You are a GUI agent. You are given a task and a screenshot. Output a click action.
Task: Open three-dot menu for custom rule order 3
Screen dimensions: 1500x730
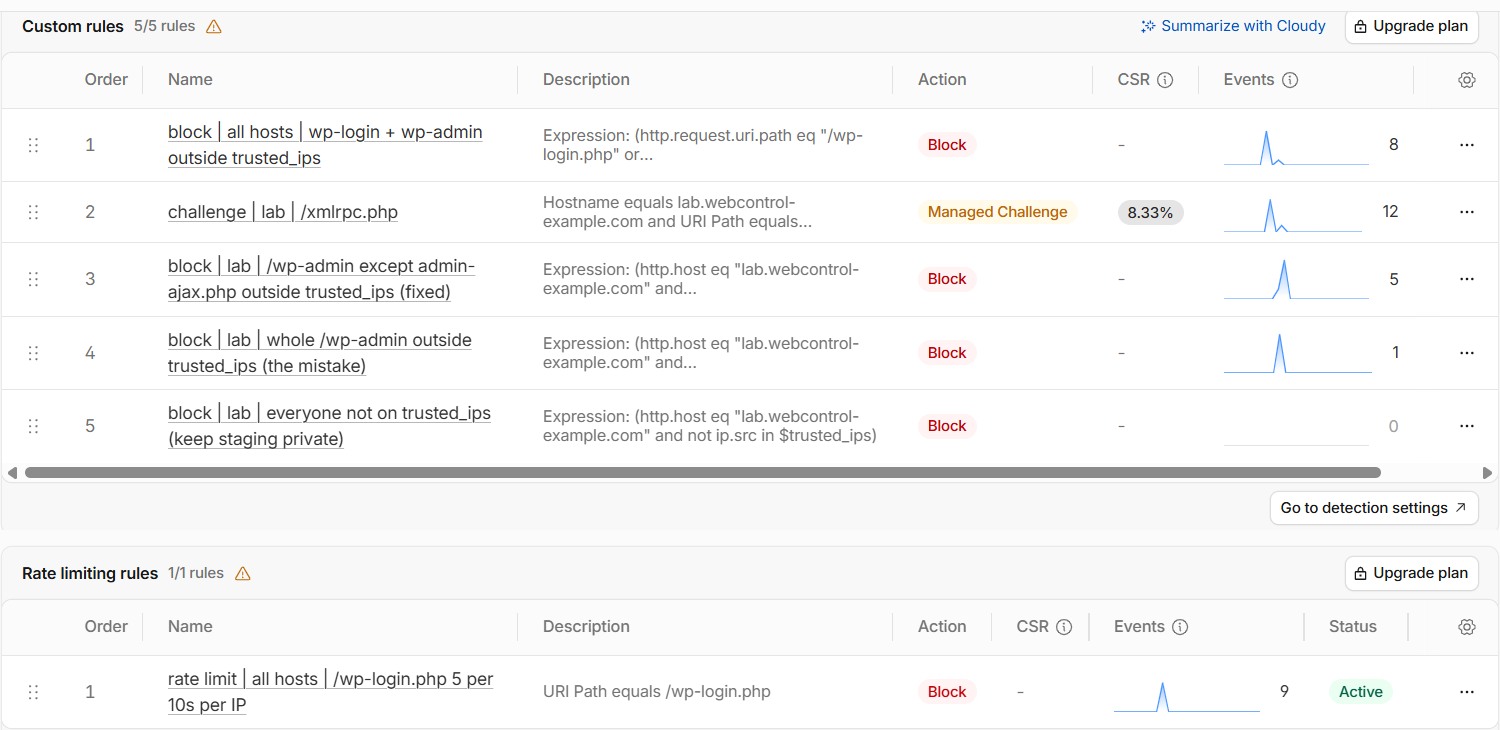pyautogui.click(x=1467, y=279)
